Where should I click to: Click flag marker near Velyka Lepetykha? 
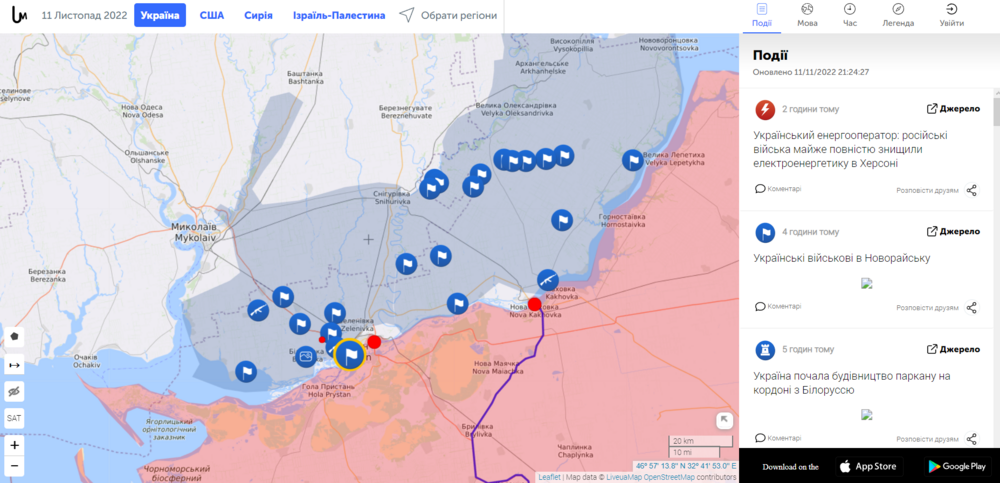pos(633,160)
